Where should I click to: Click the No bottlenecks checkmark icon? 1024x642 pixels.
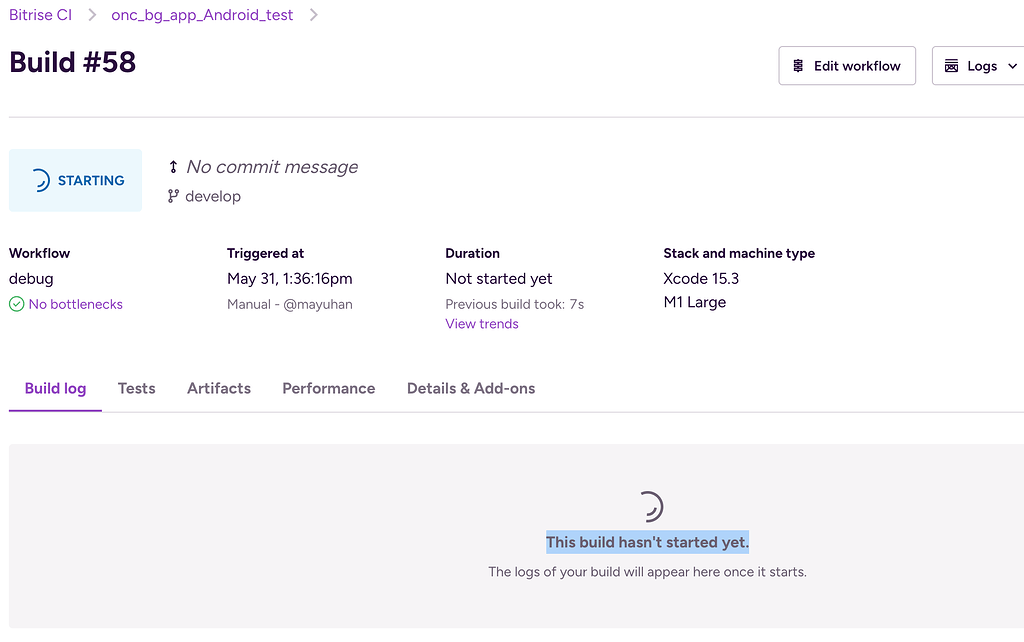click(16, 304)
